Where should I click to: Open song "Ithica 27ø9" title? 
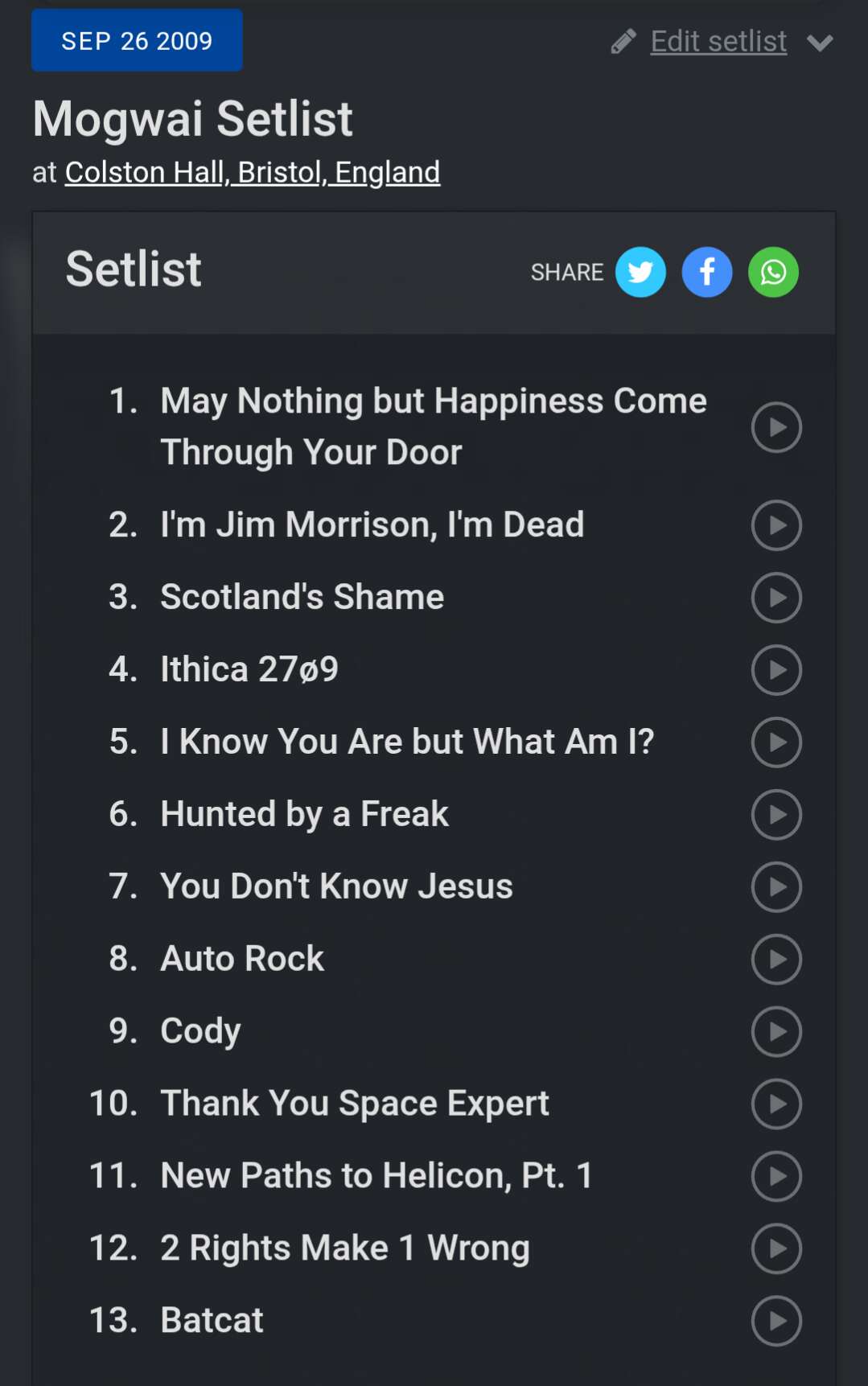click(249, 669)
